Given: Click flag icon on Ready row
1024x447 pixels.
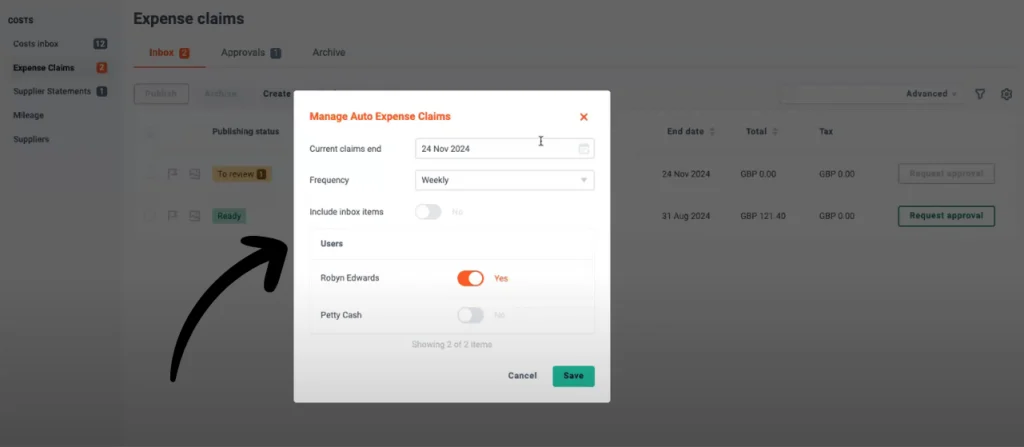Looking at the screenshot, I should point(172,216).
